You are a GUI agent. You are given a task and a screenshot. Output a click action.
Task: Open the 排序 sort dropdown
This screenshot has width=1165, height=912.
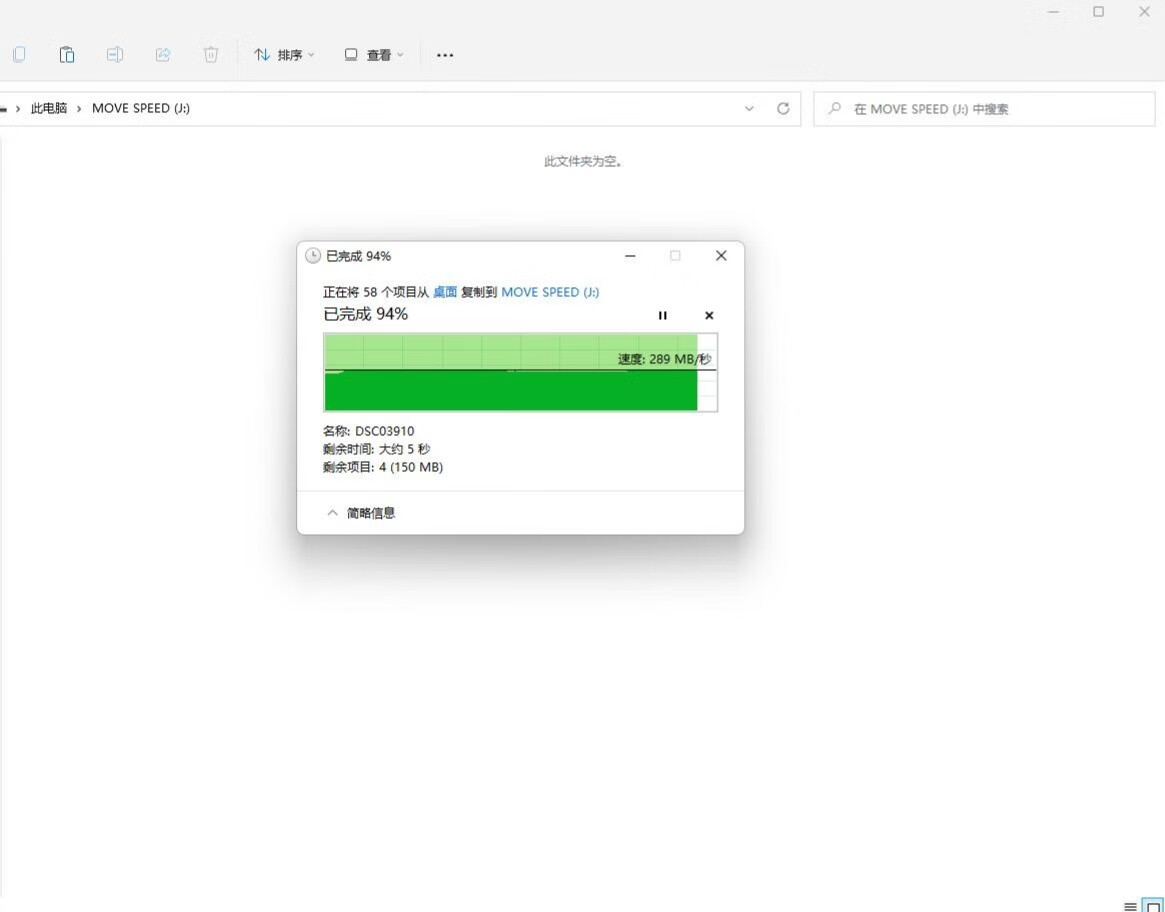[x=284, y=55]
